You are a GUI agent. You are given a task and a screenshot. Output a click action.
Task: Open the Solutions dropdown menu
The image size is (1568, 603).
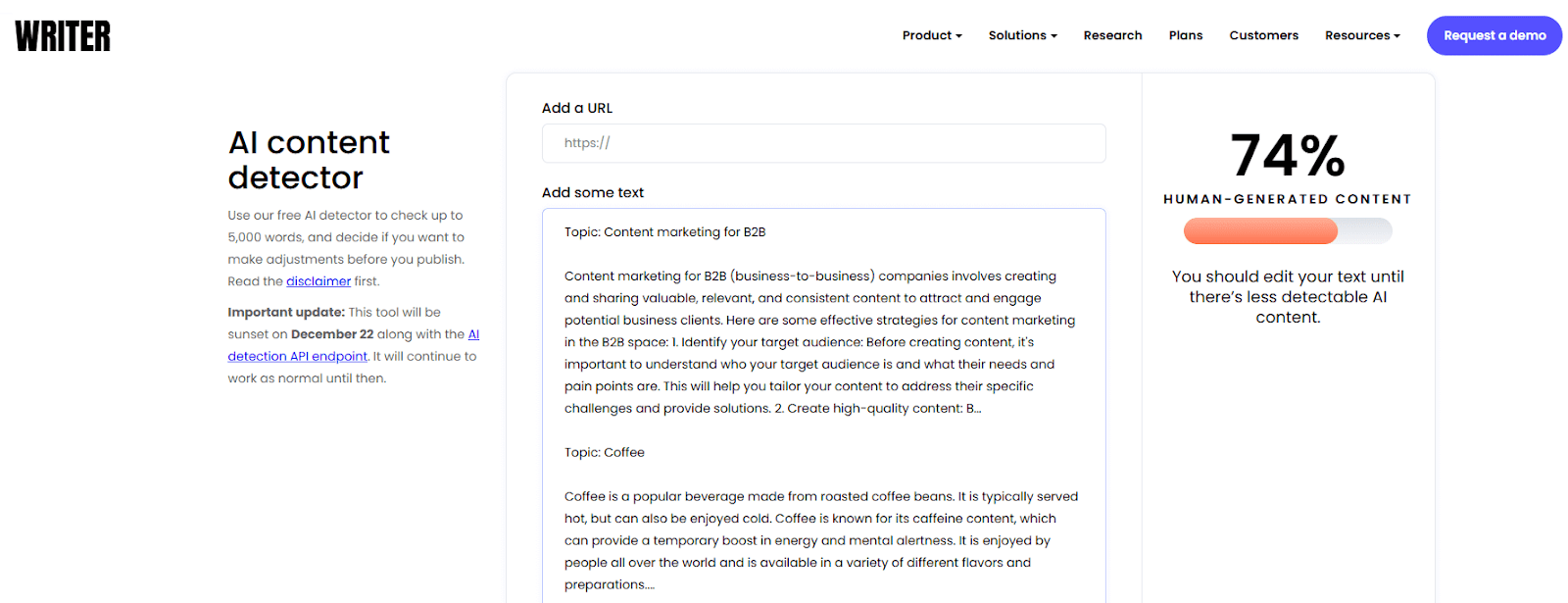pyautogui.click(x=1022, y=35)
